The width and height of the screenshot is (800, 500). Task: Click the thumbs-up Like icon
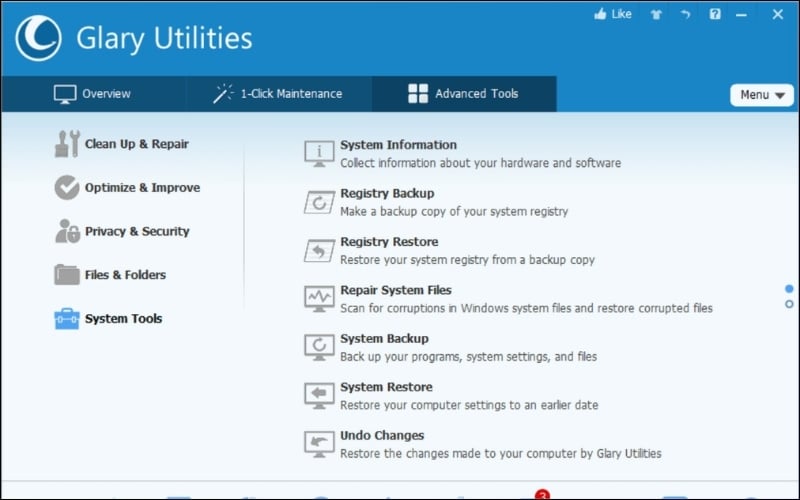coord(601,14)
